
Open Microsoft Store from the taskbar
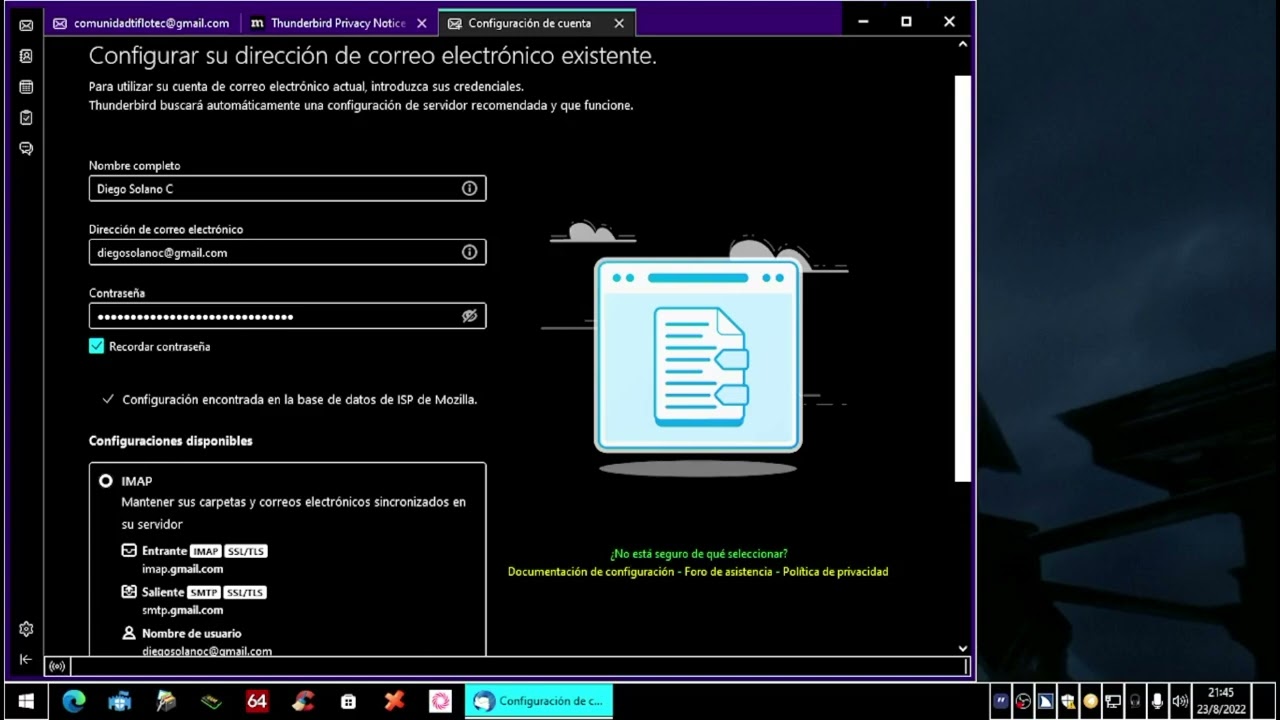348,701
